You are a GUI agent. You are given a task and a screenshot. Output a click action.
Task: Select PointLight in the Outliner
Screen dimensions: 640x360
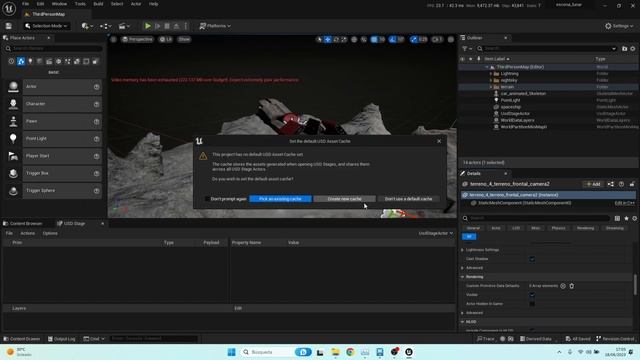(510, 100)
